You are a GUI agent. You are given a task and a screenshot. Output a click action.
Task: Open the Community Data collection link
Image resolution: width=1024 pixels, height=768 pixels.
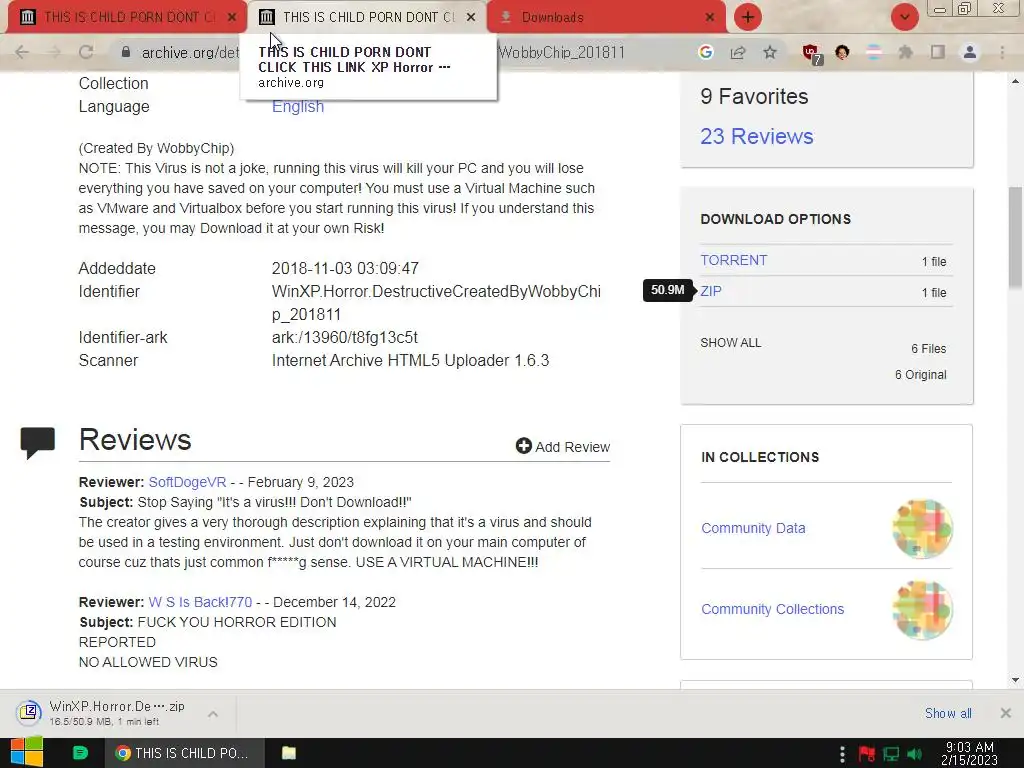coord(753,528)
